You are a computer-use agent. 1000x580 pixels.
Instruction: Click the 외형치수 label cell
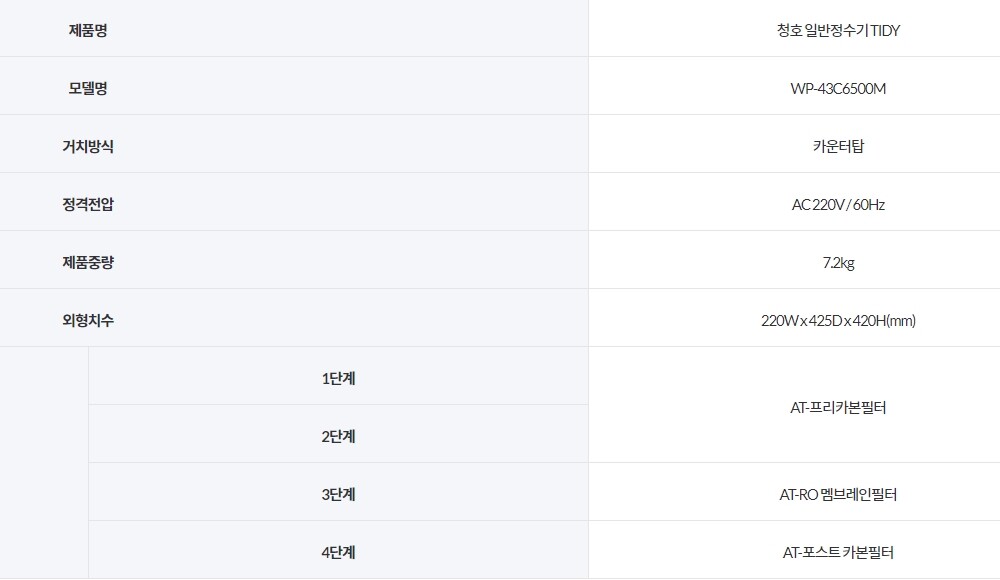(x=88, y=320)
